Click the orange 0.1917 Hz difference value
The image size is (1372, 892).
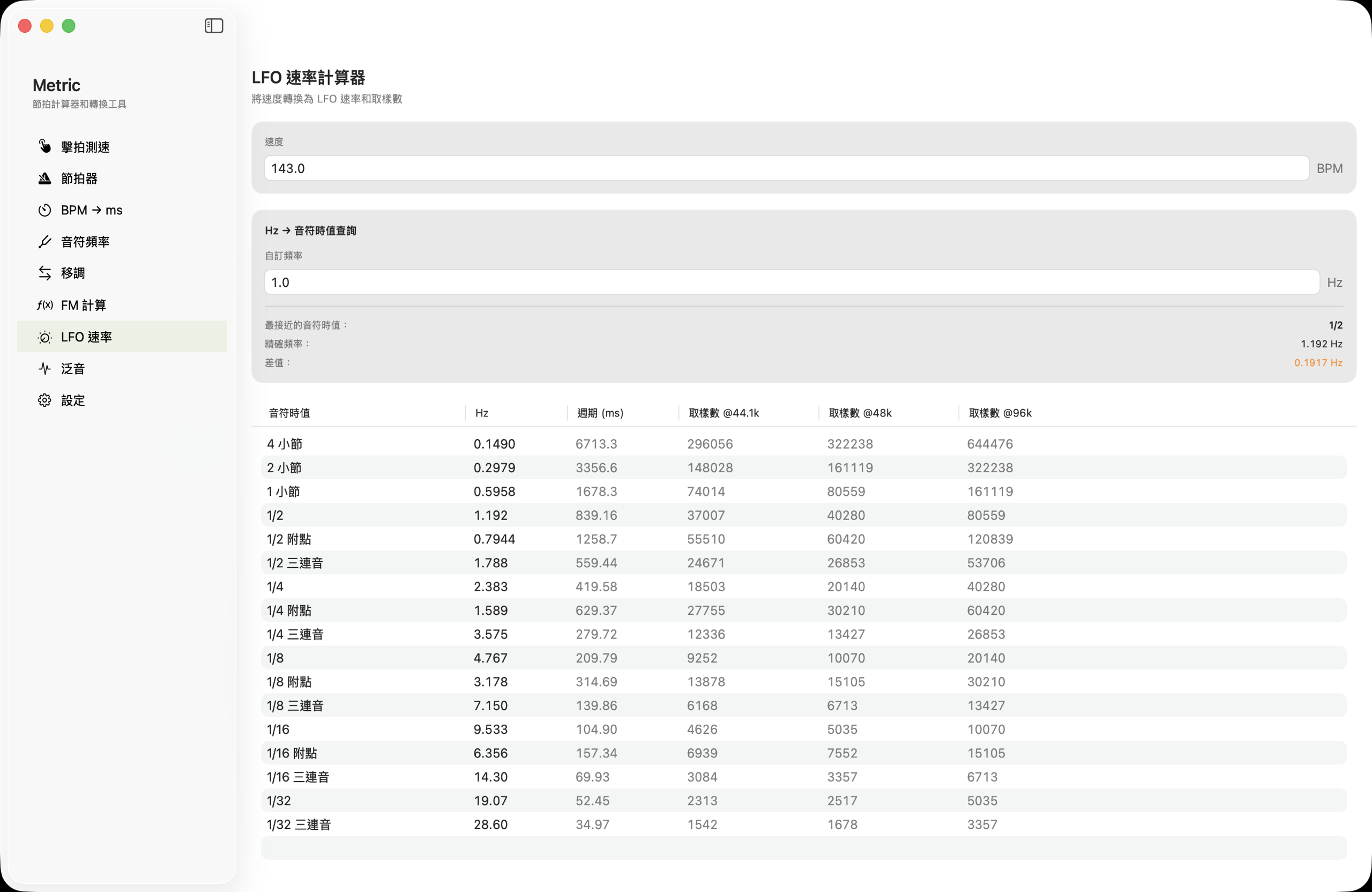click(x=1318, y=363)
